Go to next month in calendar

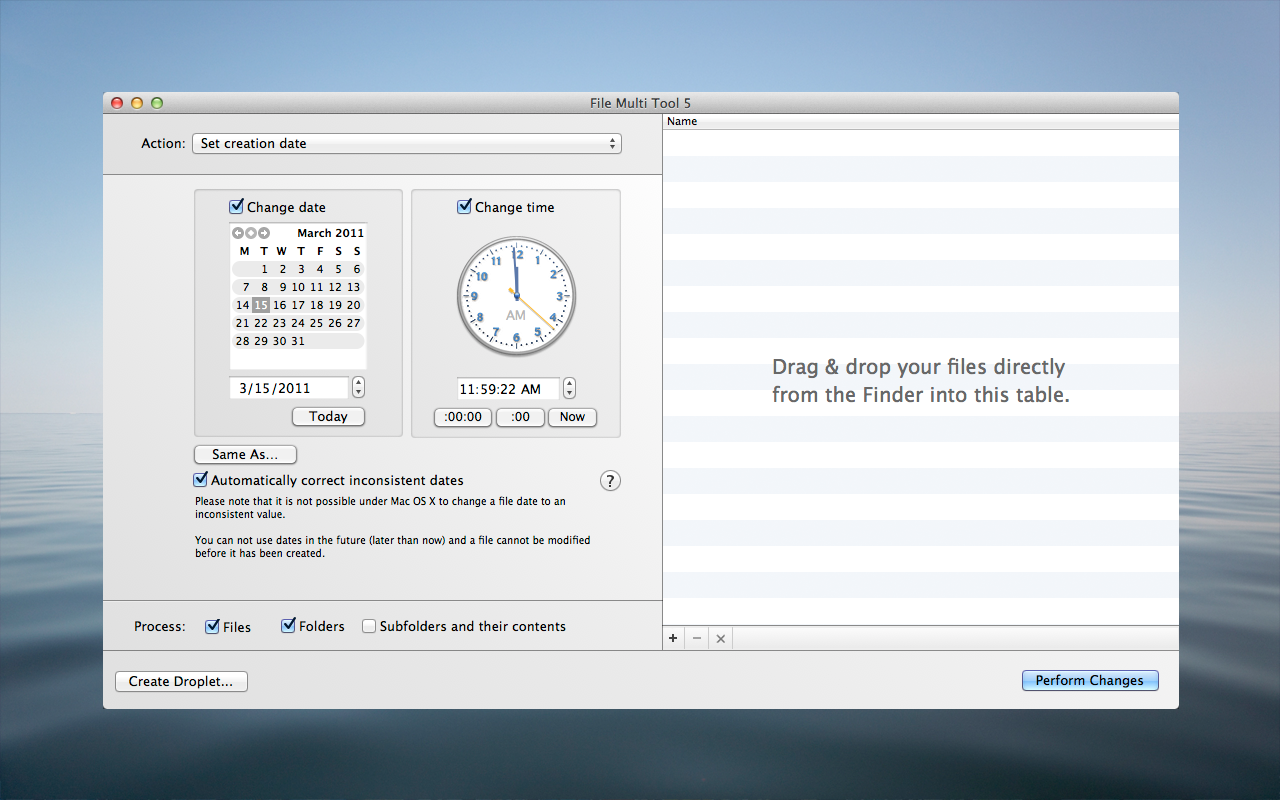coord(264,233)
